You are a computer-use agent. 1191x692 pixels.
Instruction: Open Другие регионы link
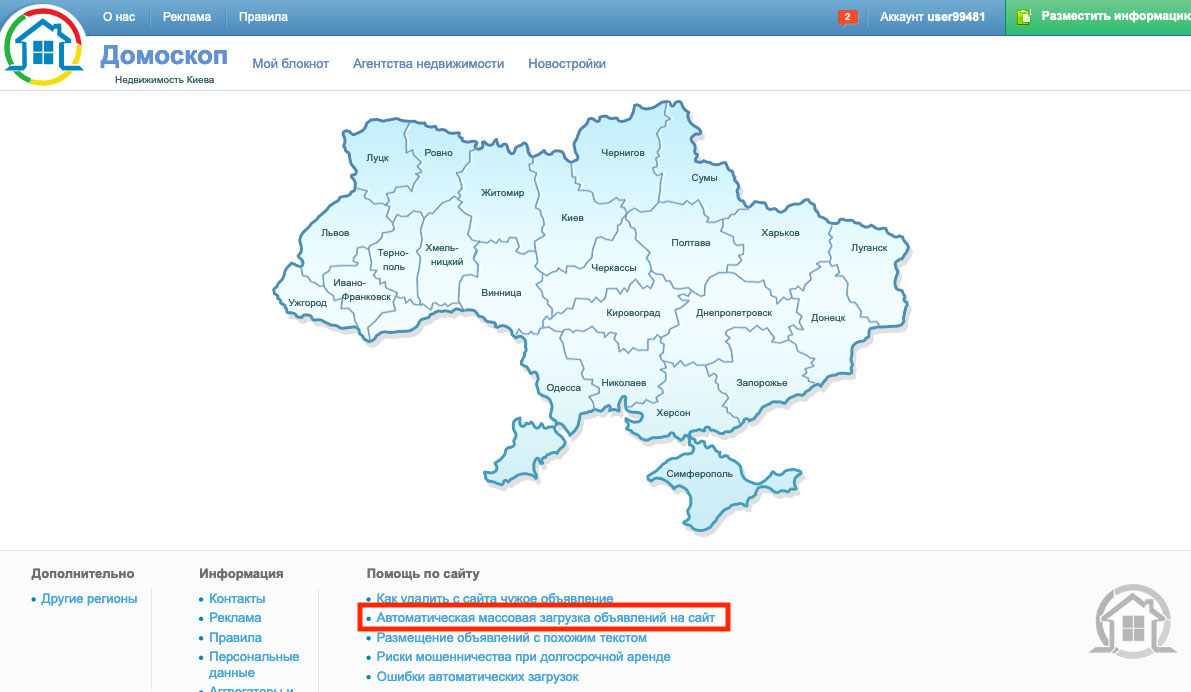pos(89,599)
